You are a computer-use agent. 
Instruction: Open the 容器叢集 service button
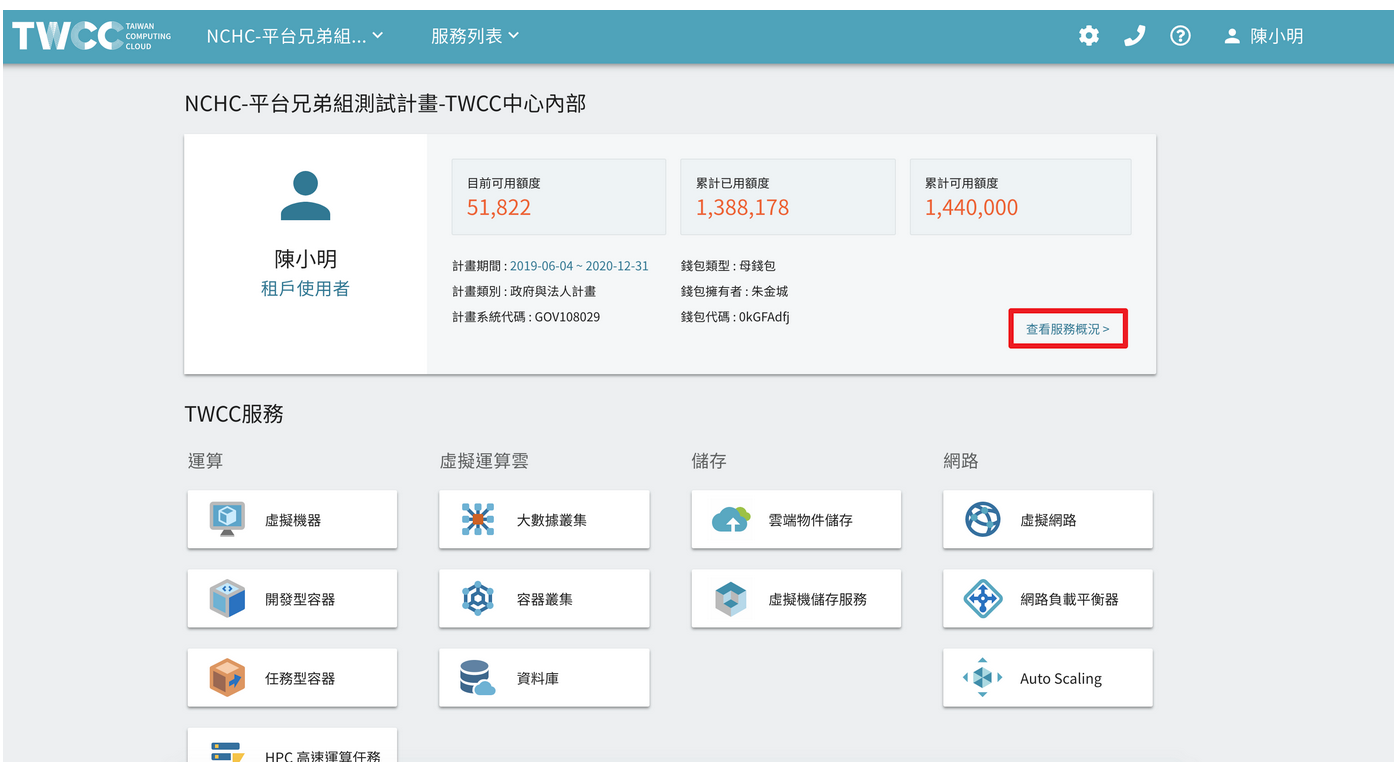(x=544, y=598)
